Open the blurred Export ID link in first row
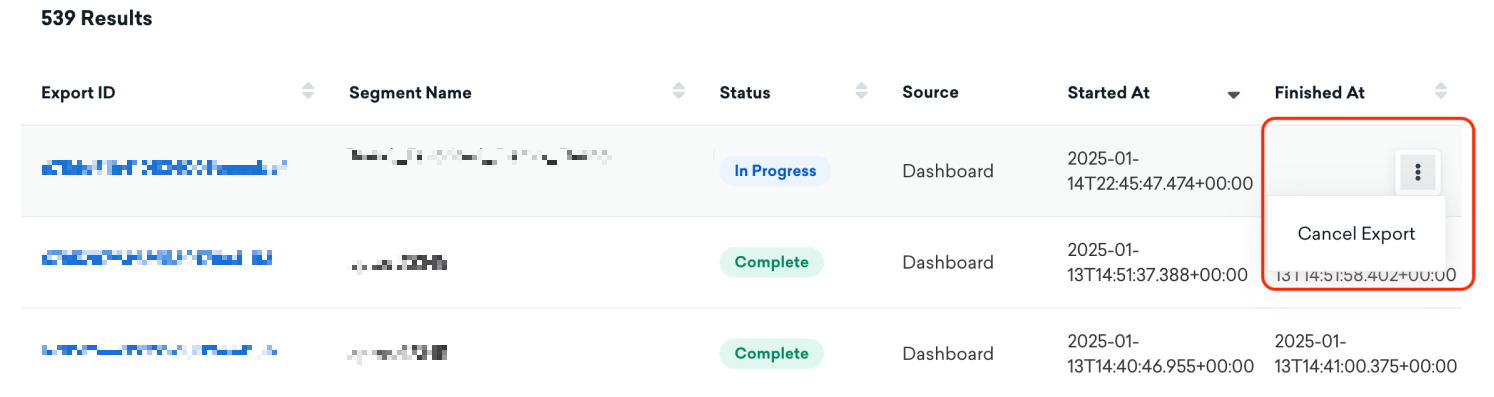The image size is (1494, 397). [x=164, y=170]
